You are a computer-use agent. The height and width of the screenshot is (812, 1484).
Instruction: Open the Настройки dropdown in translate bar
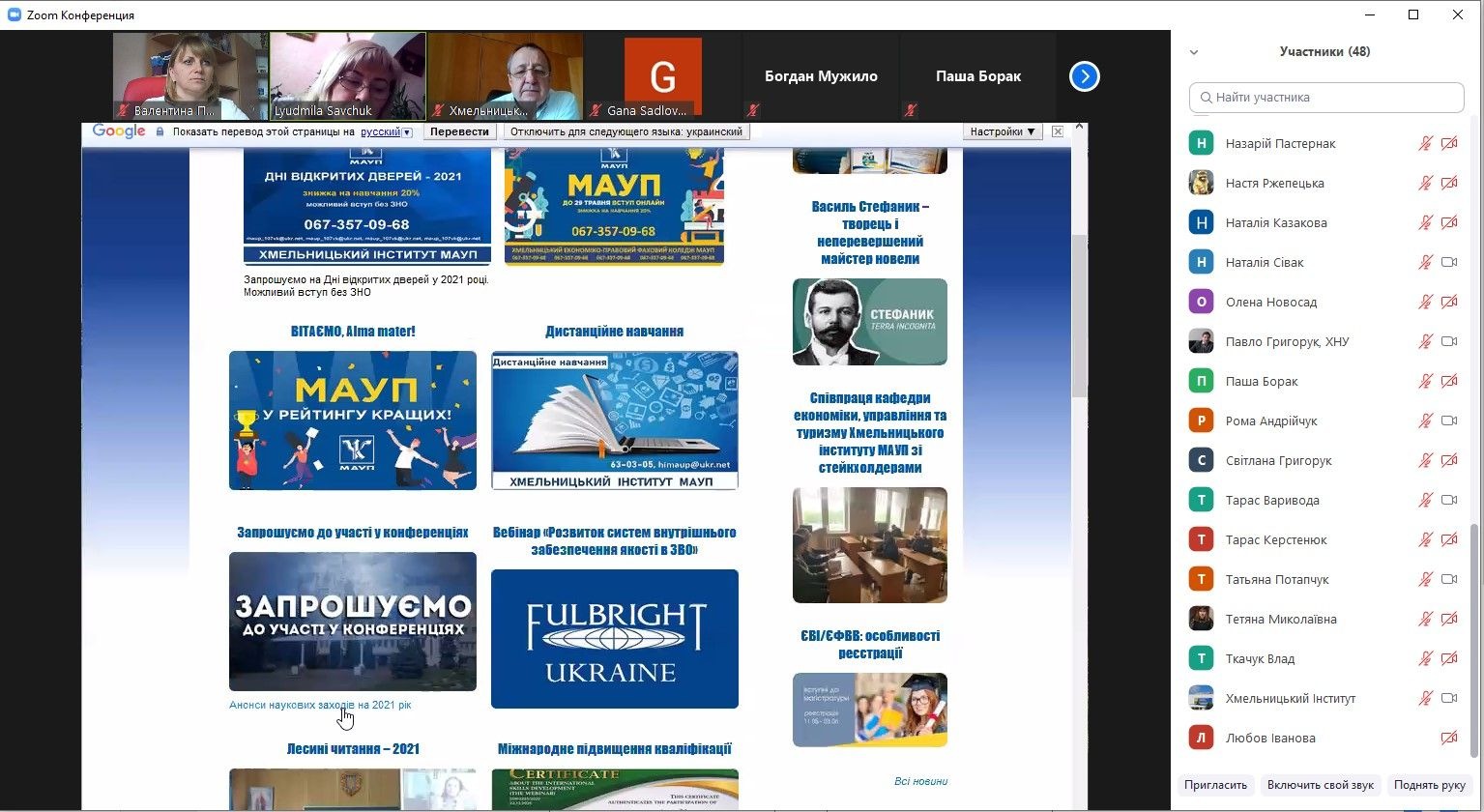(x=1003, y=131)
